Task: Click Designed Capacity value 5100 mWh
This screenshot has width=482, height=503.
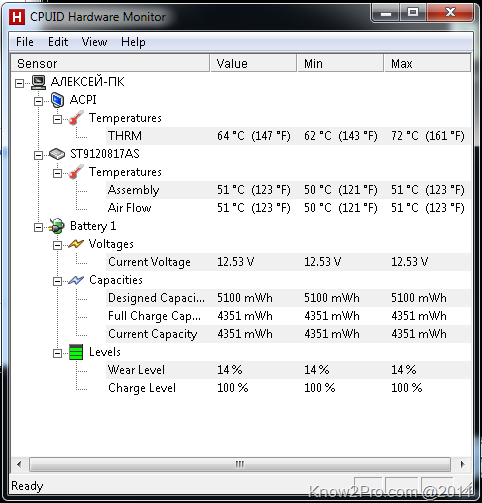Action: (x=245, y=298)
